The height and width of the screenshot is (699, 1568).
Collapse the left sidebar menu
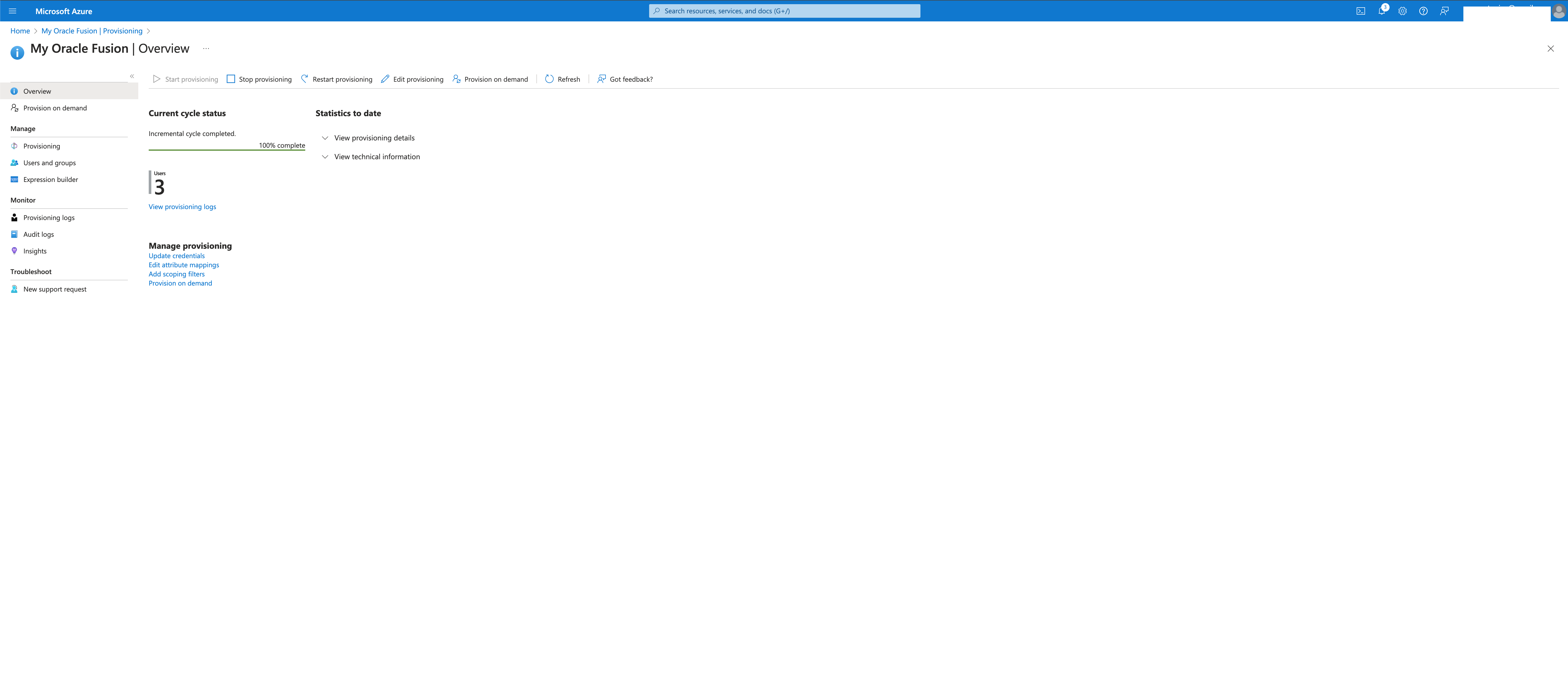click(x=131, y=76)
